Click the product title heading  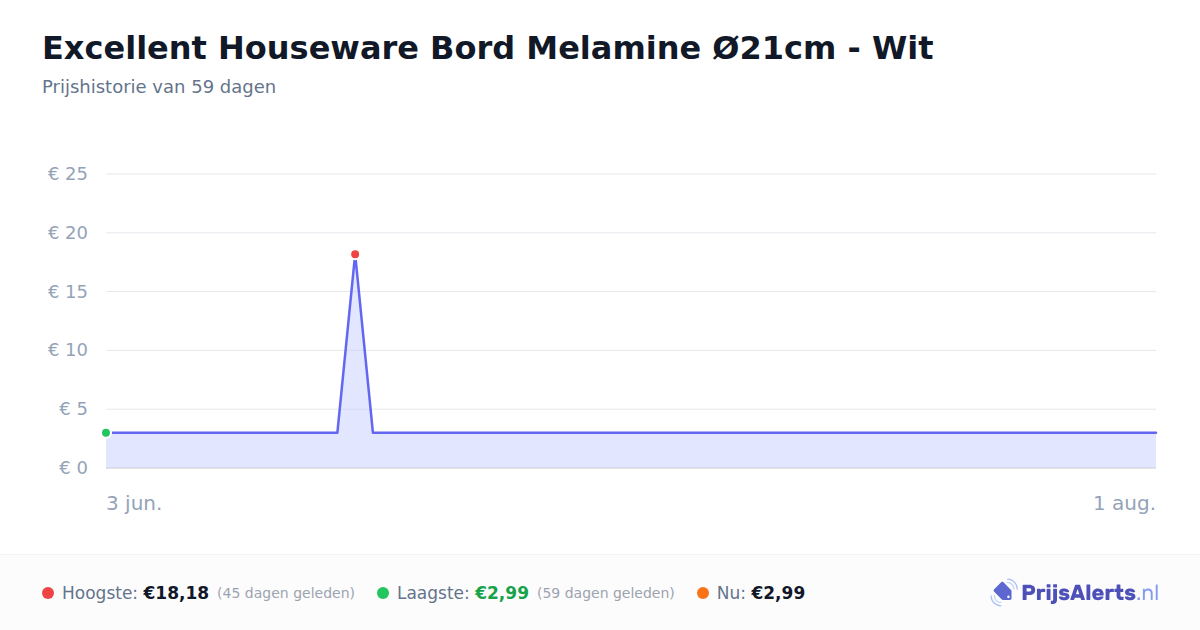(x=488, y=48)
